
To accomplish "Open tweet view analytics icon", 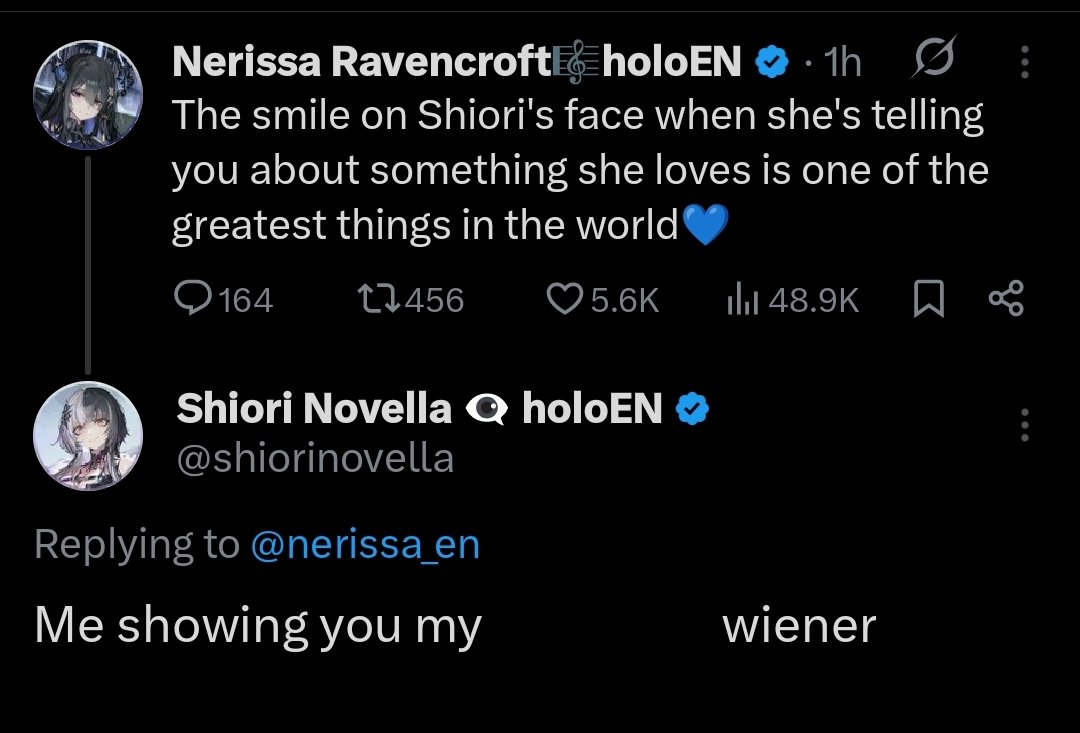I will tap(738, 299).
